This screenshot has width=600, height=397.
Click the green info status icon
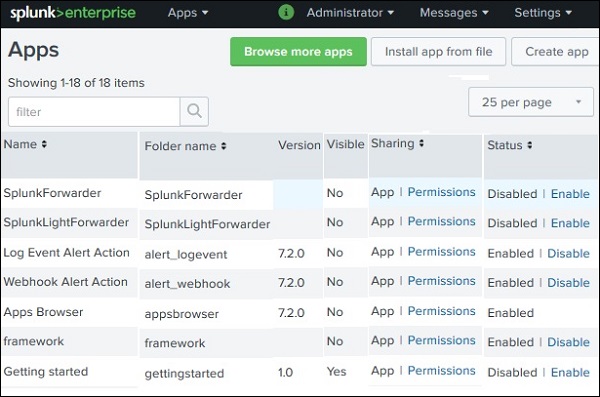(x=286, y=12)
